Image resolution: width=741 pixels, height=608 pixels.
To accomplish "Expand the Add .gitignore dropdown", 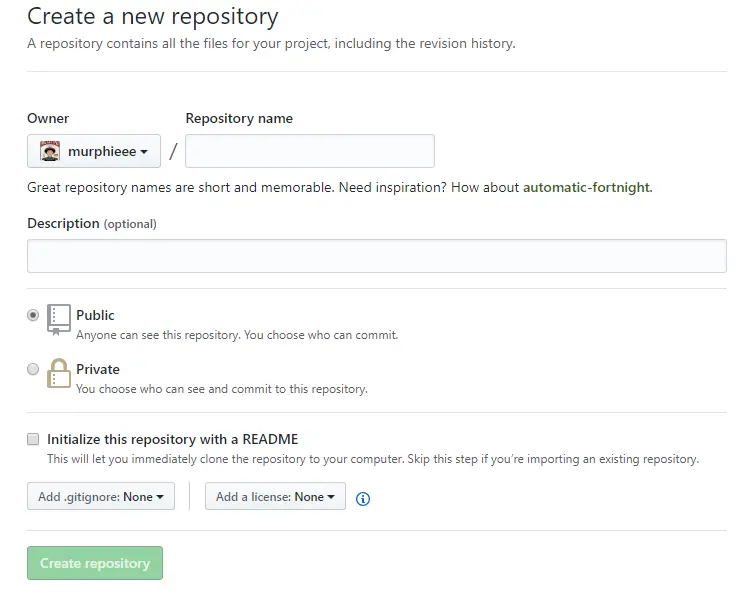I will click(101, 496).
